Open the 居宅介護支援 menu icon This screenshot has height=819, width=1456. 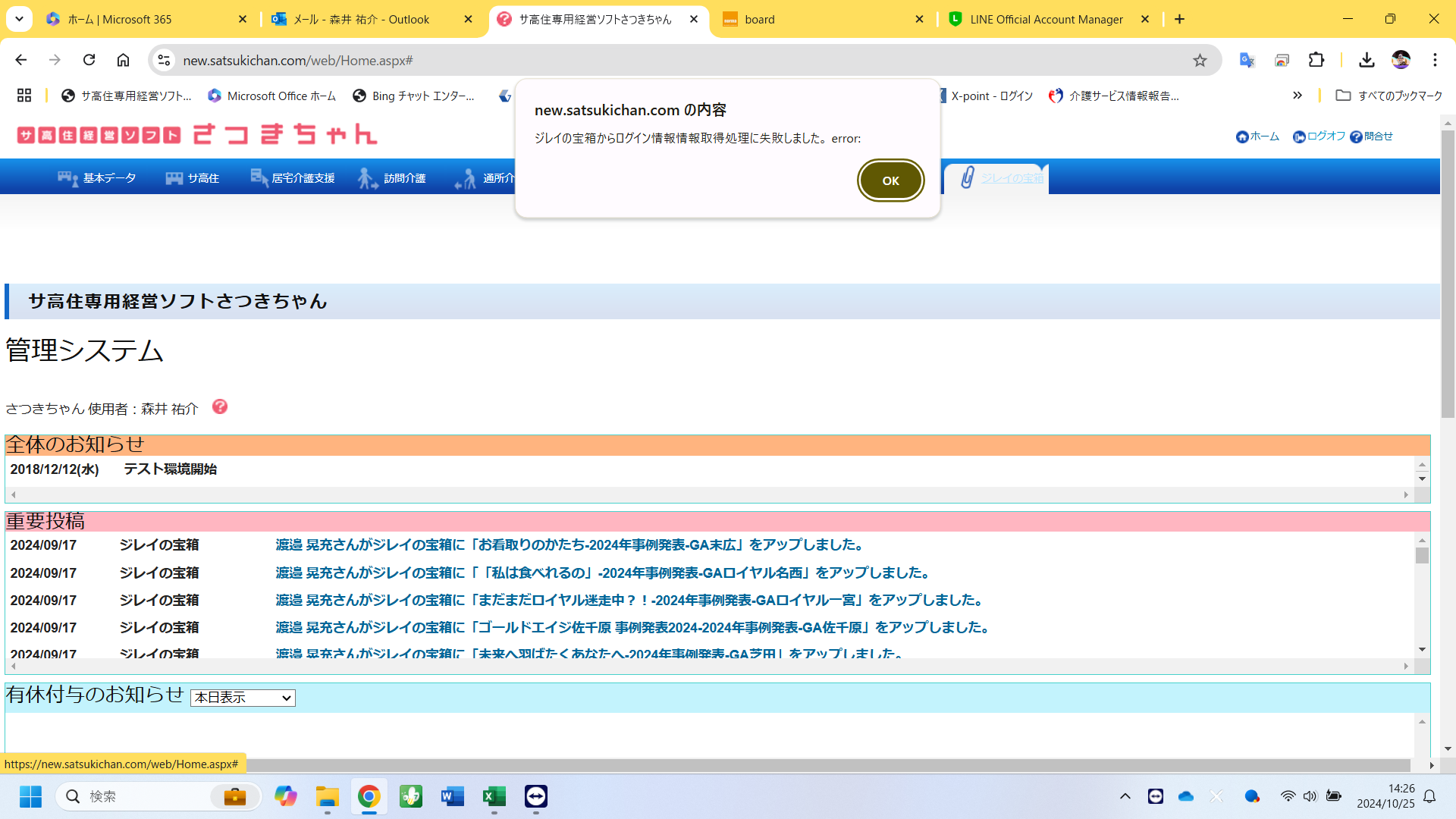pyautogui.click(x=259, y=178)
